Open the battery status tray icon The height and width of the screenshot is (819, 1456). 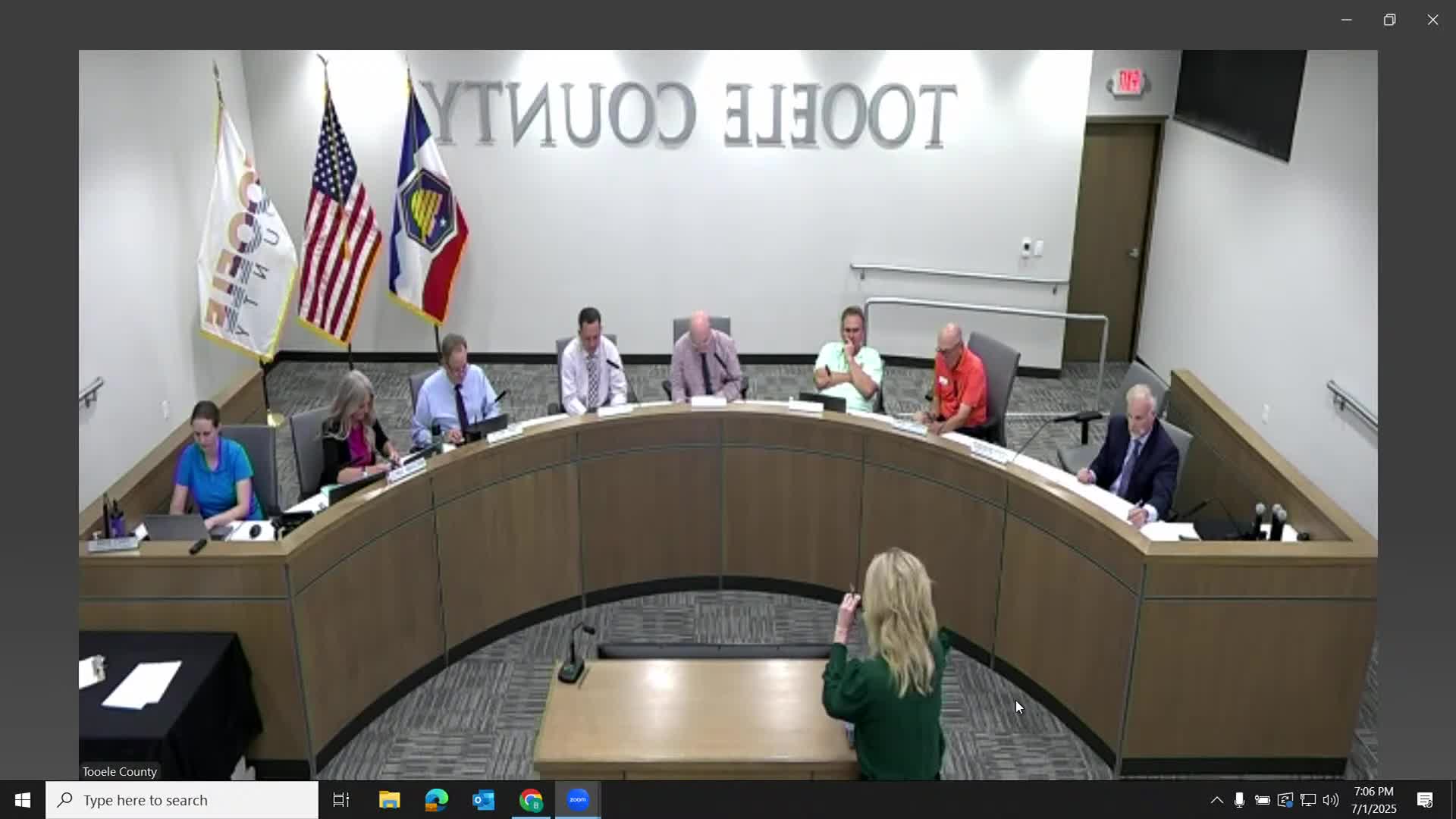pyautogui.click(x=1262, y=800)
